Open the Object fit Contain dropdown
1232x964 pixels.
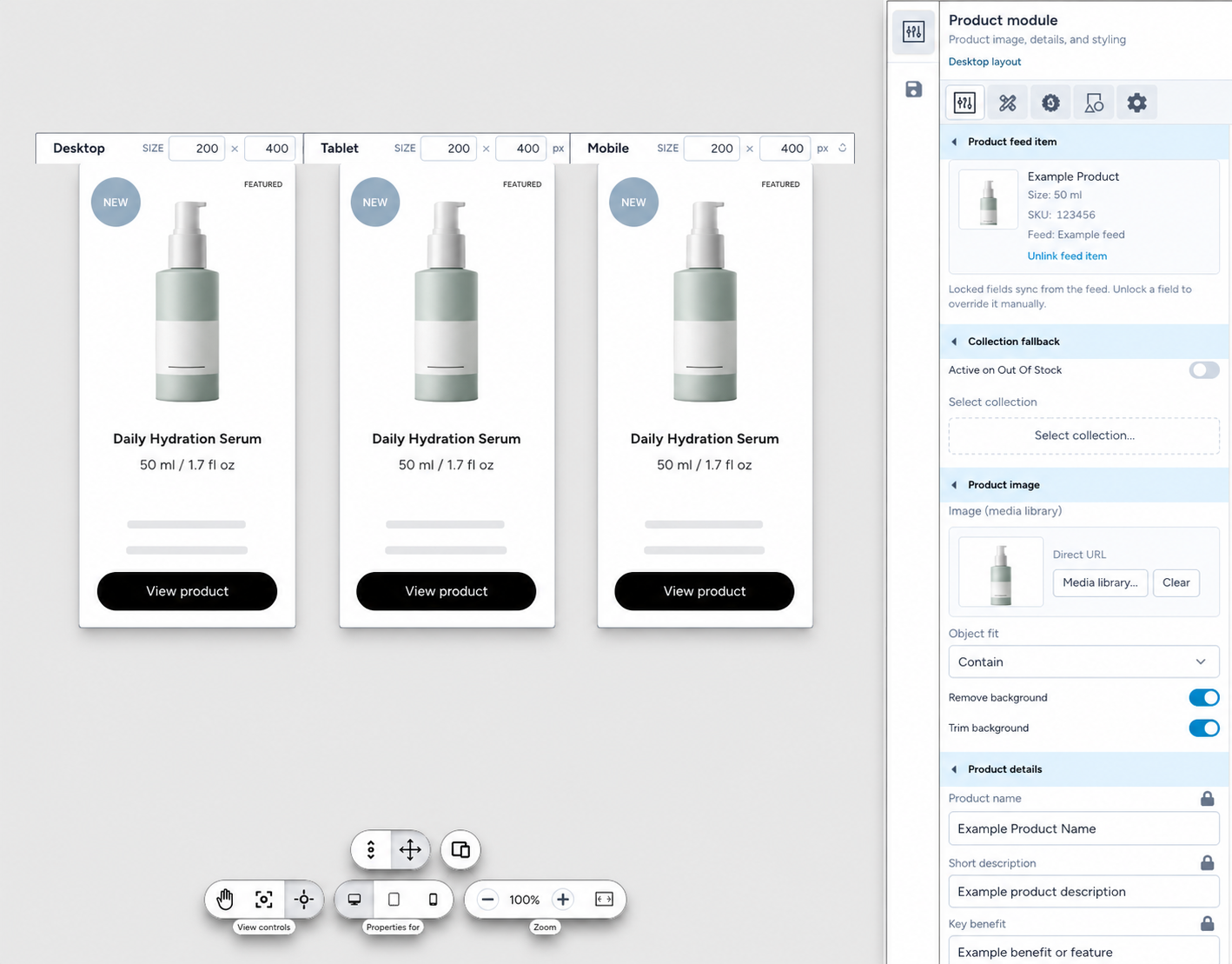click(x=1084, y=662)
